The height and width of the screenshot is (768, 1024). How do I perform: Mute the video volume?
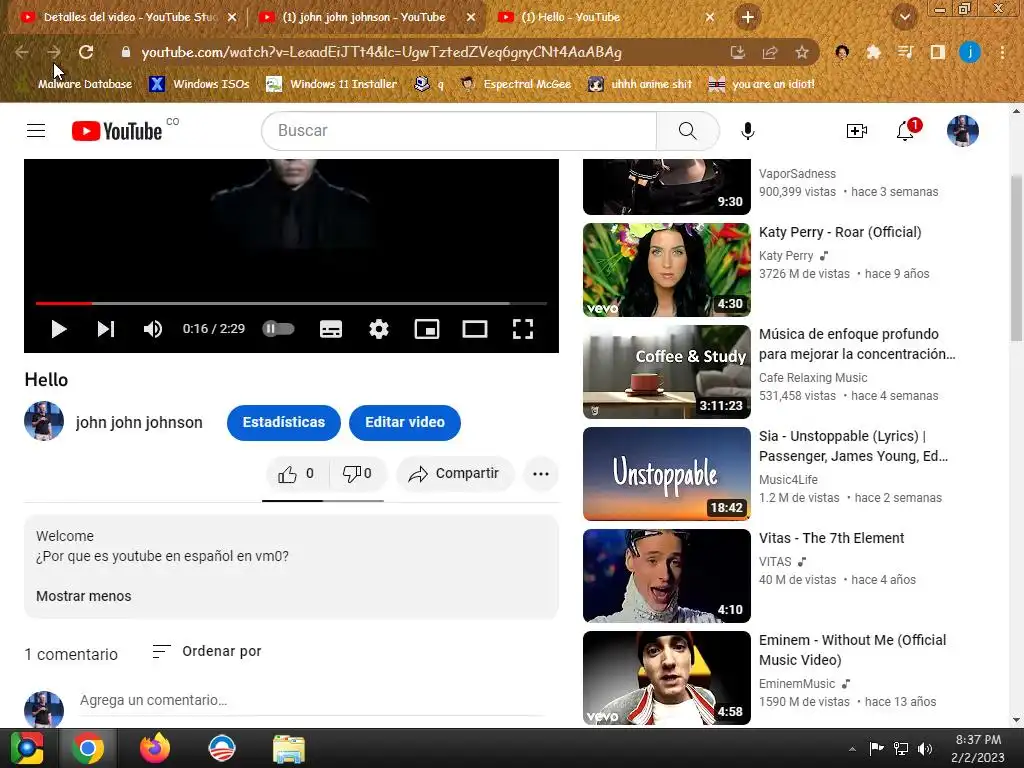coord(153,329)
